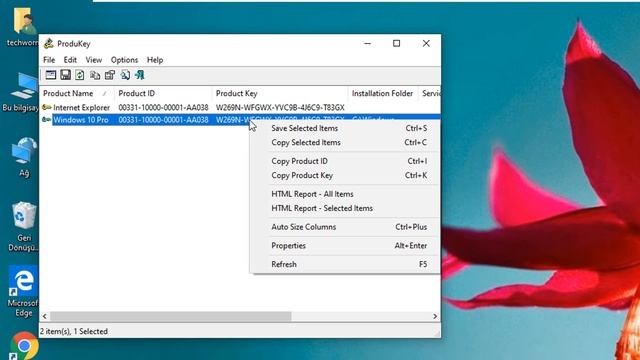Open the Select Source toolbar icon
Screen dimensions: 640x360
(51, 75)
